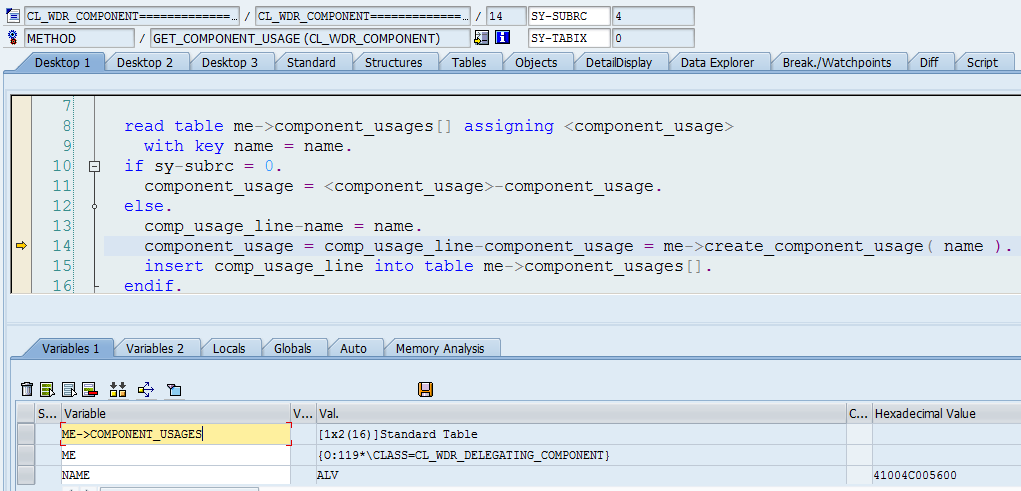Click the program icon at top-left corner
The image size is (1021, 491).
13,16
